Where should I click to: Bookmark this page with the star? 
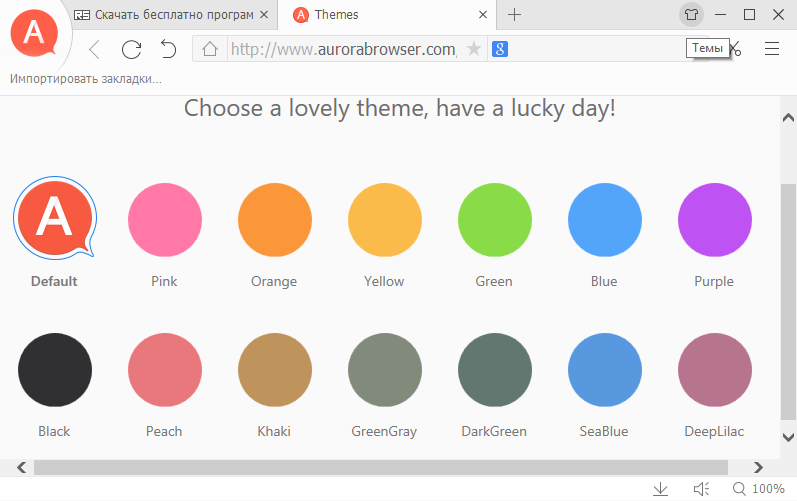coord(474,50)
